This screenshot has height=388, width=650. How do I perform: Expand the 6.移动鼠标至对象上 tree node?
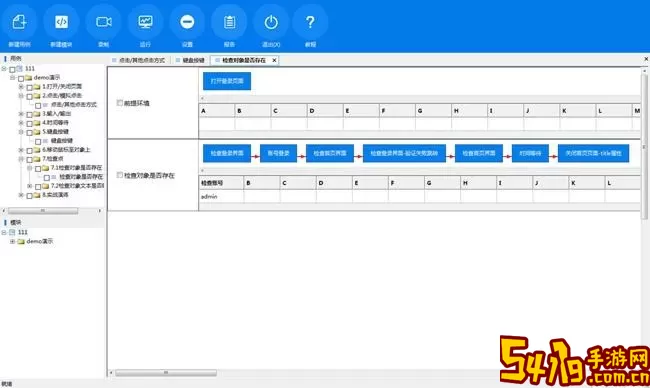pyautogui.click(x=21, y=150)
